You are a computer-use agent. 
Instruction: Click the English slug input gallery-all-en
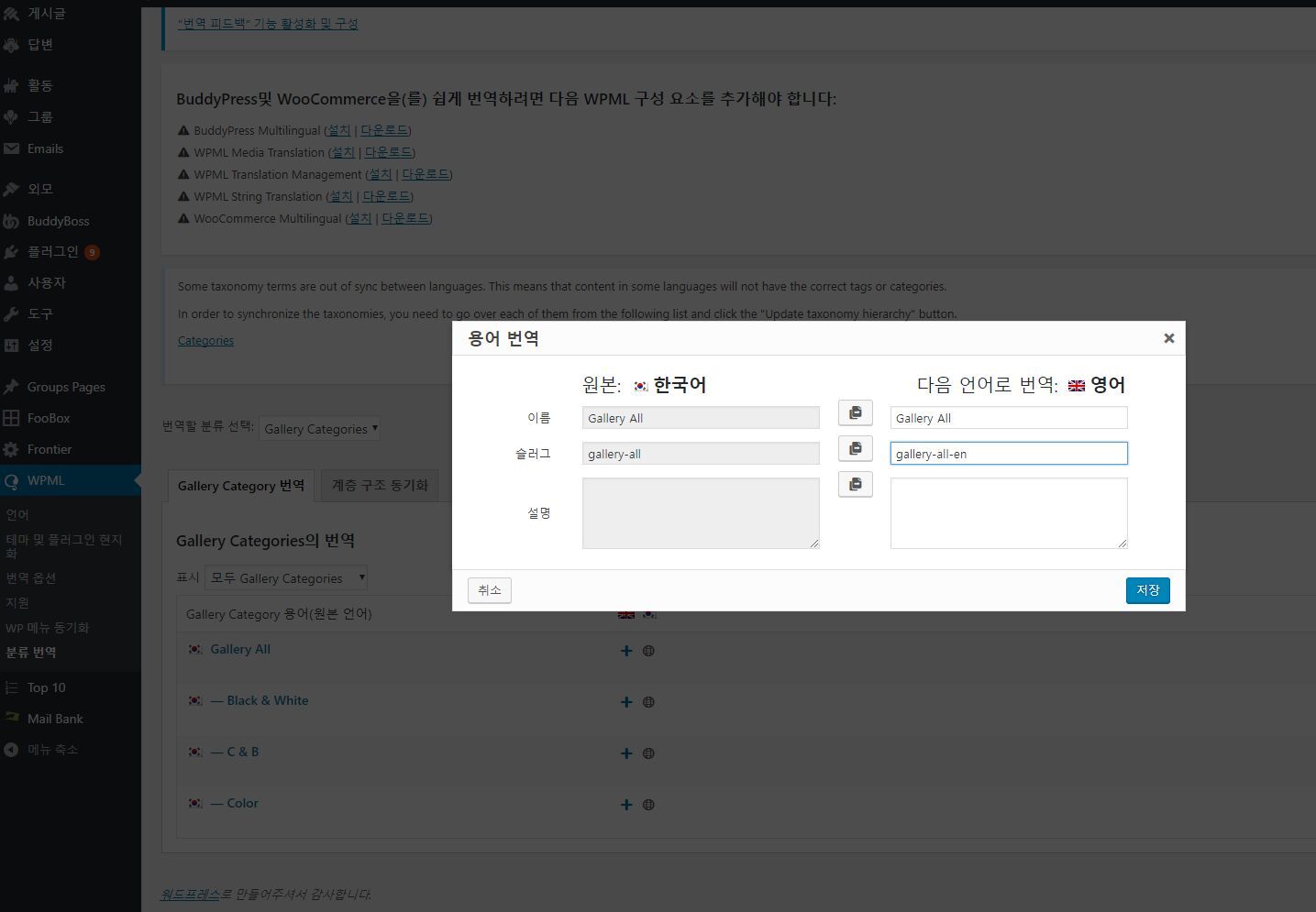click(1009, 454)
